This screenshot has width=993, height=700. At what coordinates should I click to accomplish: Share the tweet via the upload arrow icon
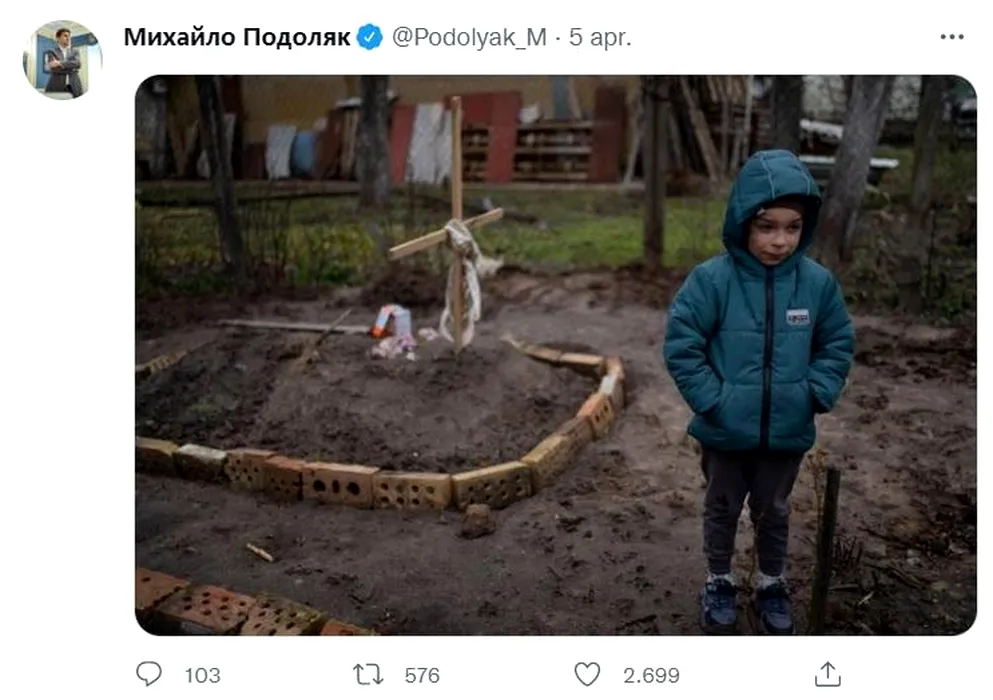827,674
